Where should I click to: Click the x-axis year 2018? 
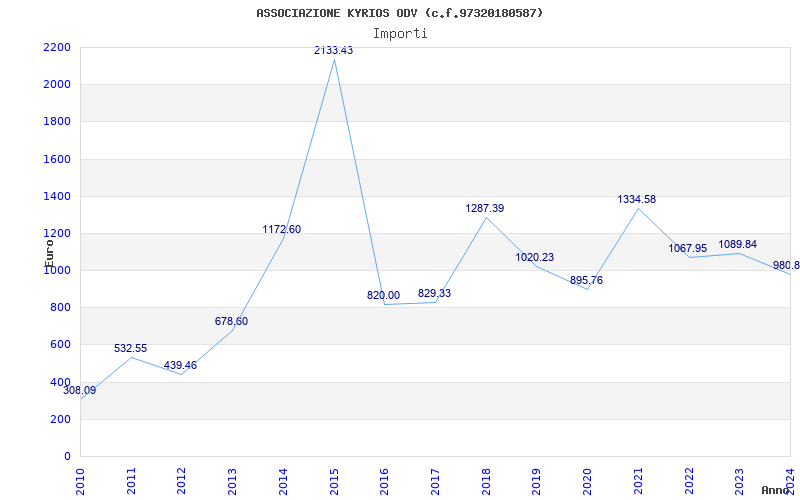point(486,482)
